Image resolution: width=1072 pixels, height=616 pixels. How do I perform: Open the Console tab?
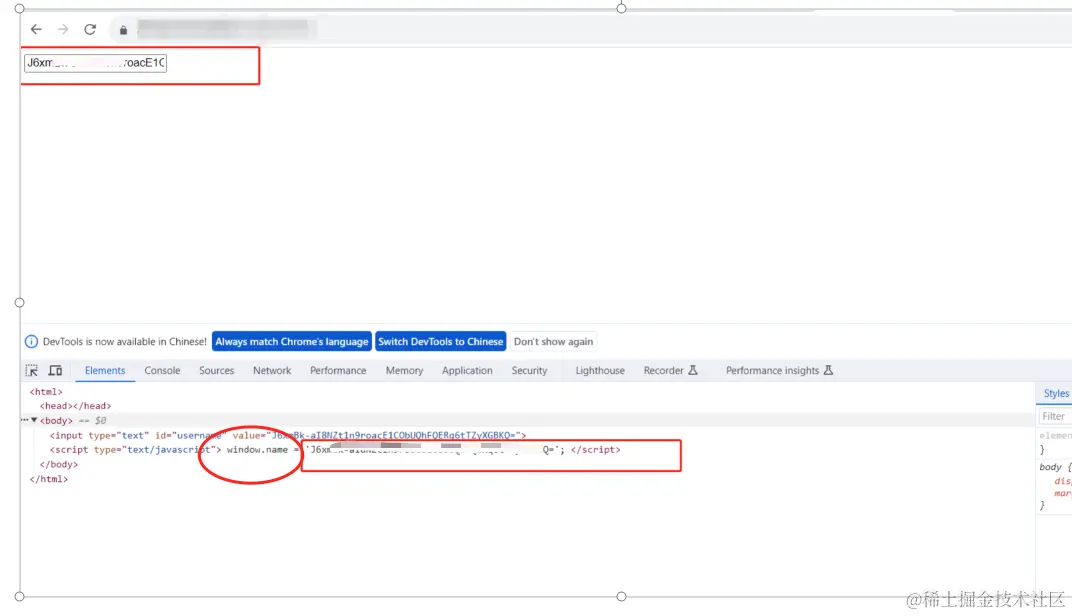point(162,371)
